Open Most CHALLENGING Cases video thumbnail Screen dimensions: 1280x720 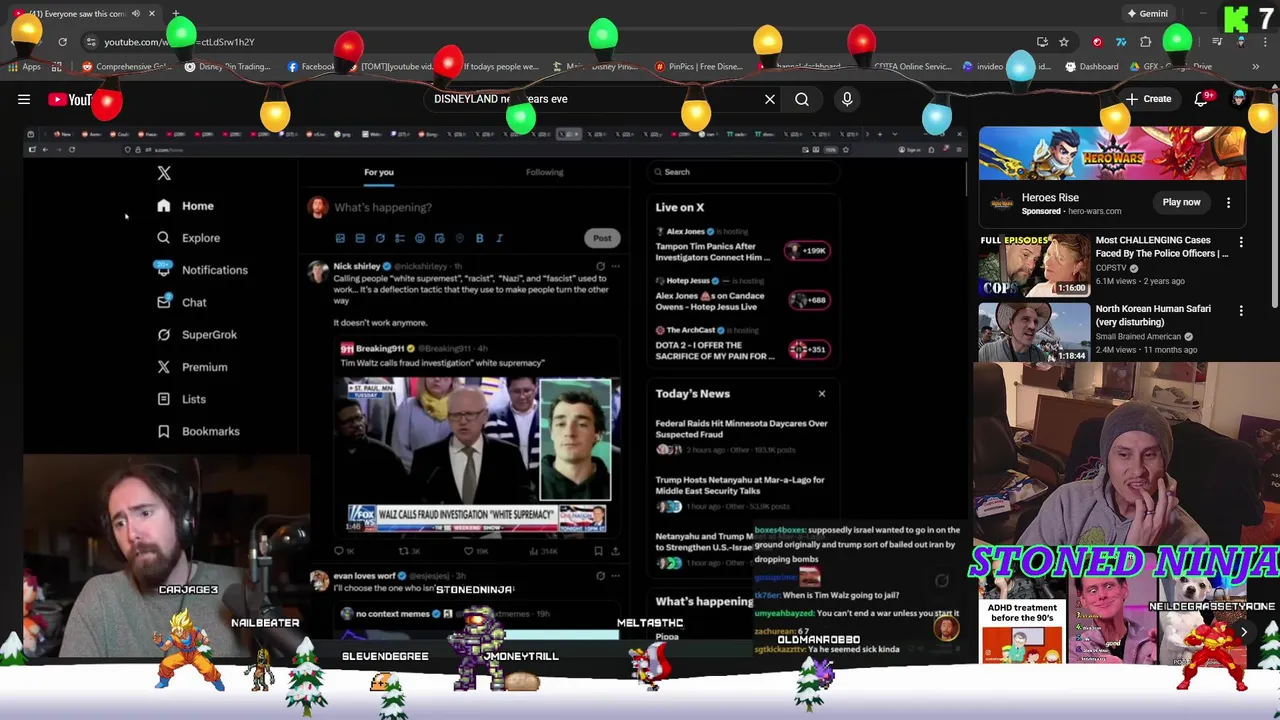[x=1034, y=264]
